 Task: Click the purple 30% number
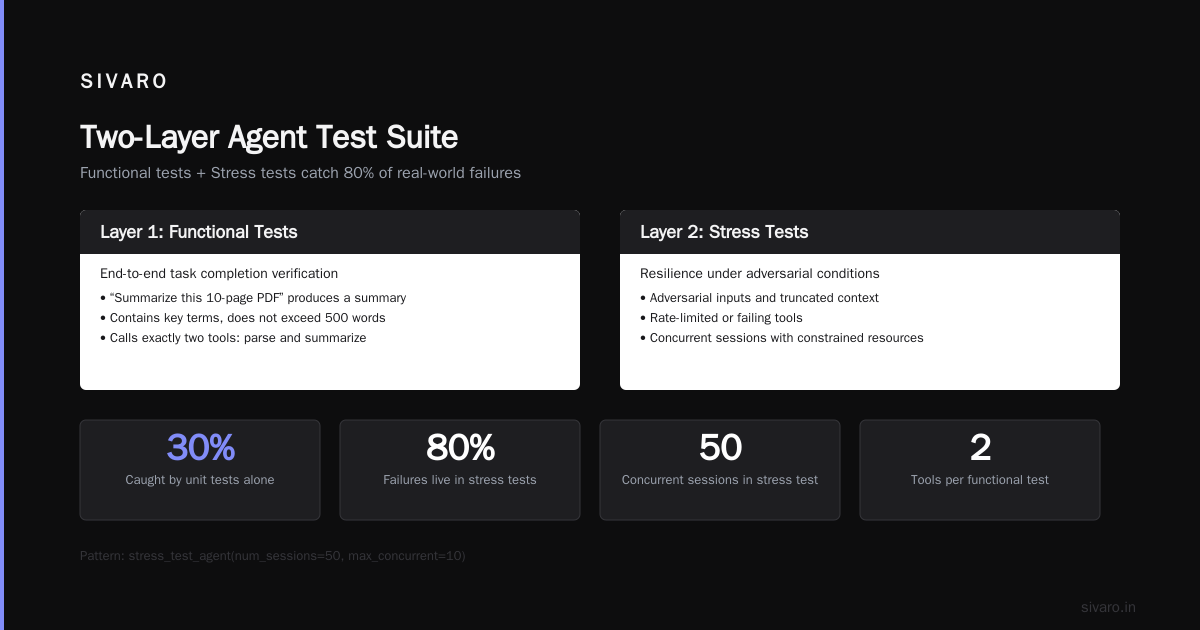click(x=200, y=447)
